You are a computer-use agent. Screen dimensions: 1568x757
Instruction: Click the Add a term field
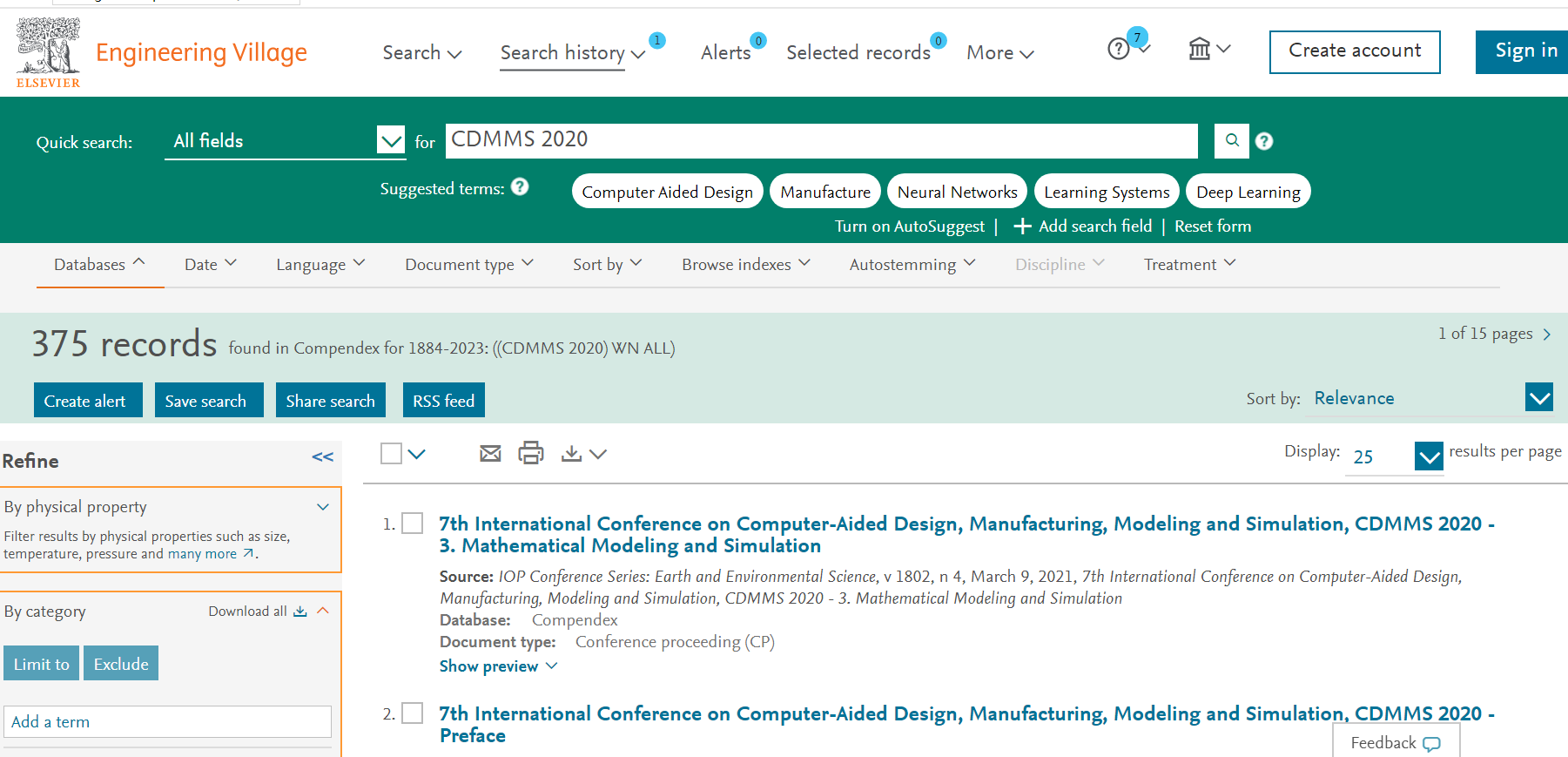[167, 721]
